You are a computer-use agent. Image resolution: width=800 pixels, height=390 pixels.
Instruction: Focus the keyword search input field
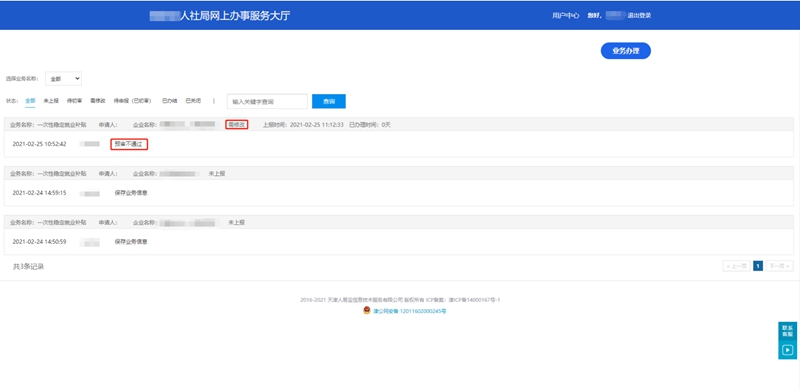[267, 102]
